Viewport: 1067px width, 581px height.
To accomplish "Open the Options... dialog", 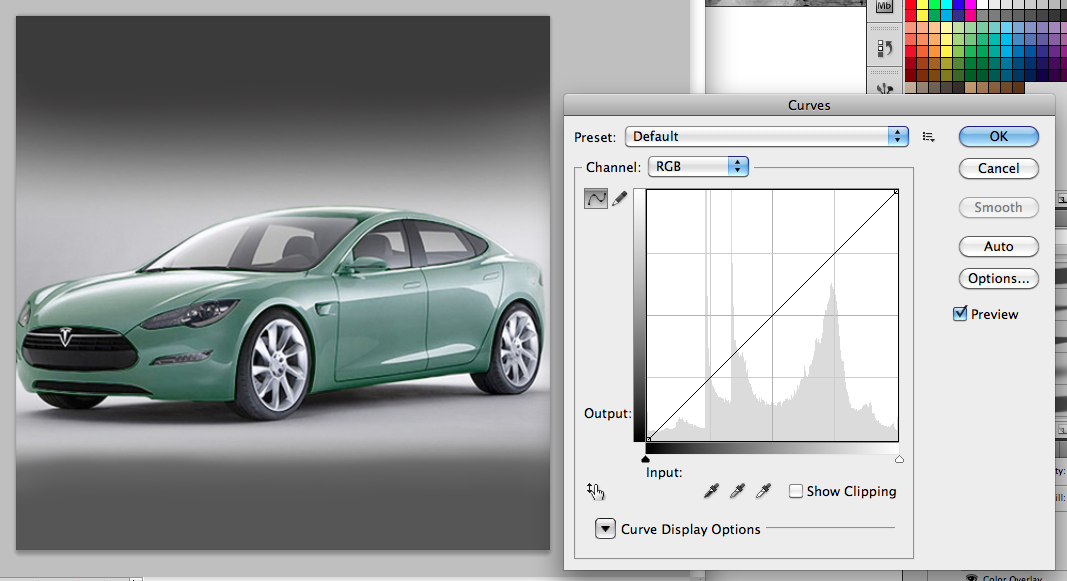I will tap(998, 278).
